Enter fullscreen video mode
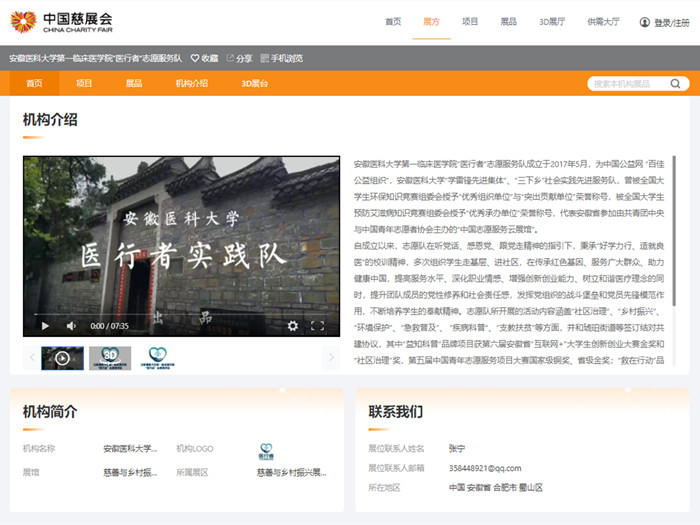 318,325
